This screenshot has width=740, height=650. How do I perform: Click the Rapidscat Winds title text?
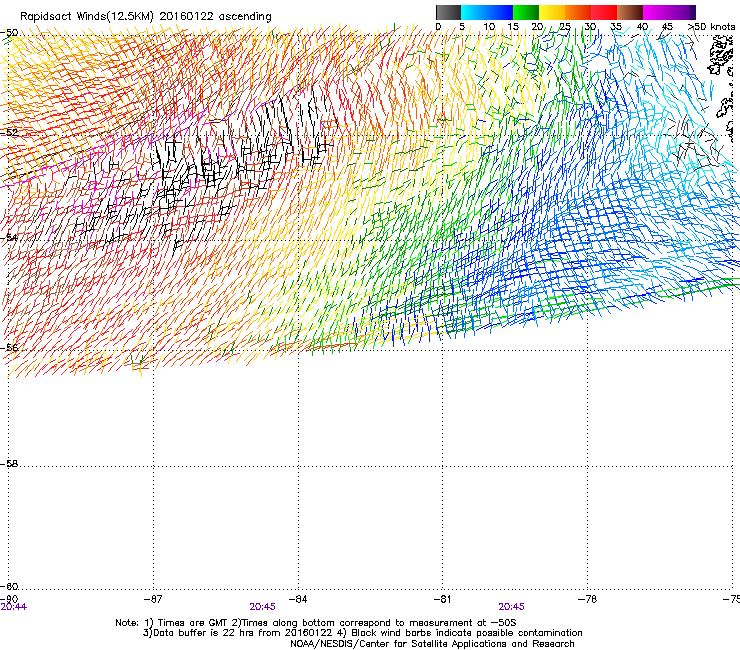[x=146, y=17]
